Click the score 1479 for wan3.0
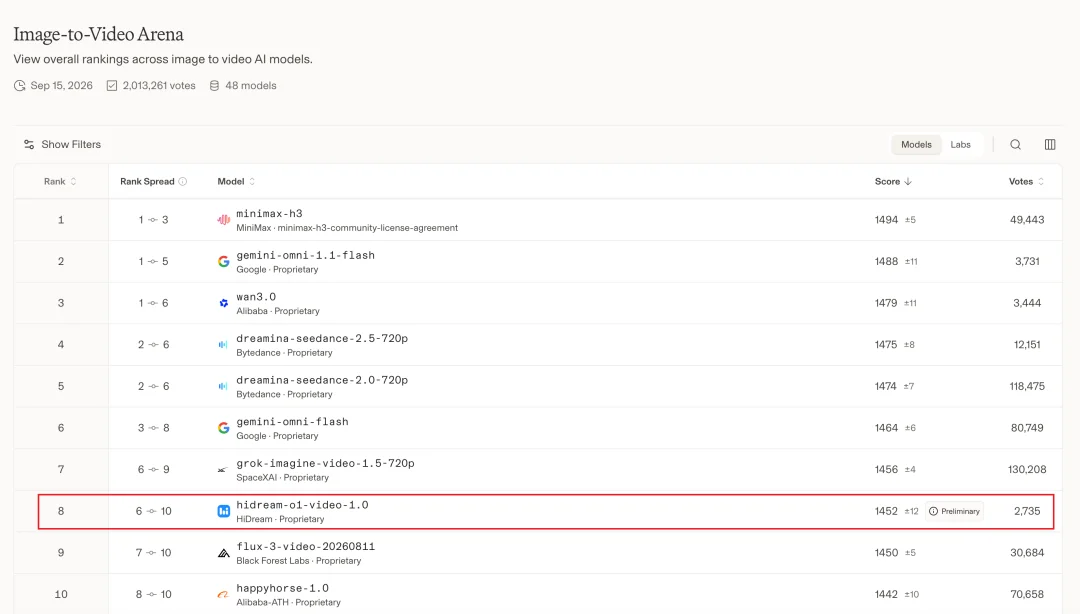The width and height of the screenshot is (1080, 614). (886, 303)
